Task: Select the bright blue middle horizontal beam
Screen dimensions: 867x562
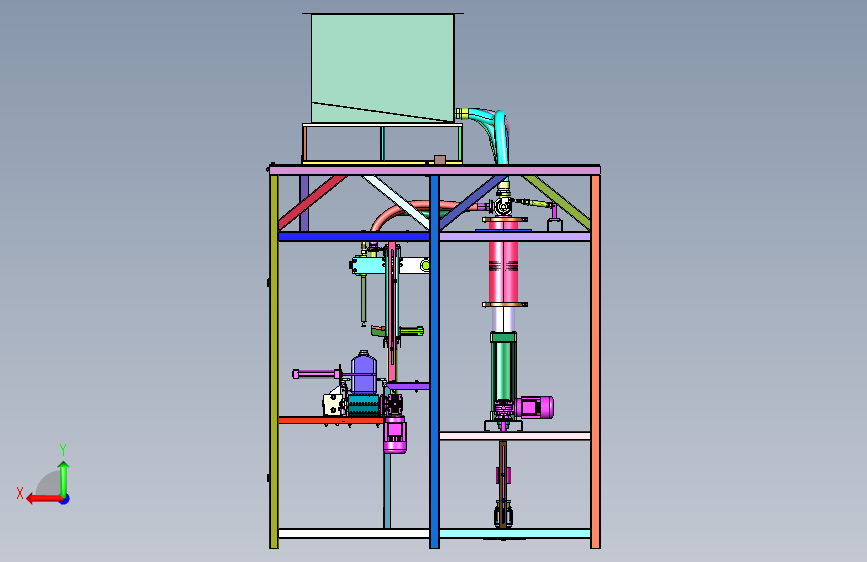Action: 354,237
